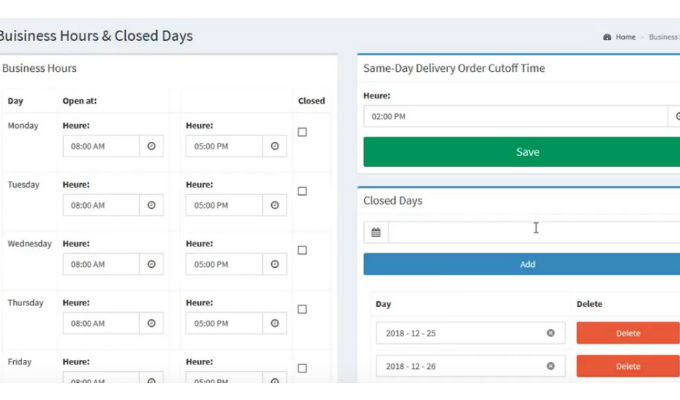Viewport: 680px width, 400px height.
Task: Clear the 2018 - 12 - 25 date
Action: (x=551, y=333)
